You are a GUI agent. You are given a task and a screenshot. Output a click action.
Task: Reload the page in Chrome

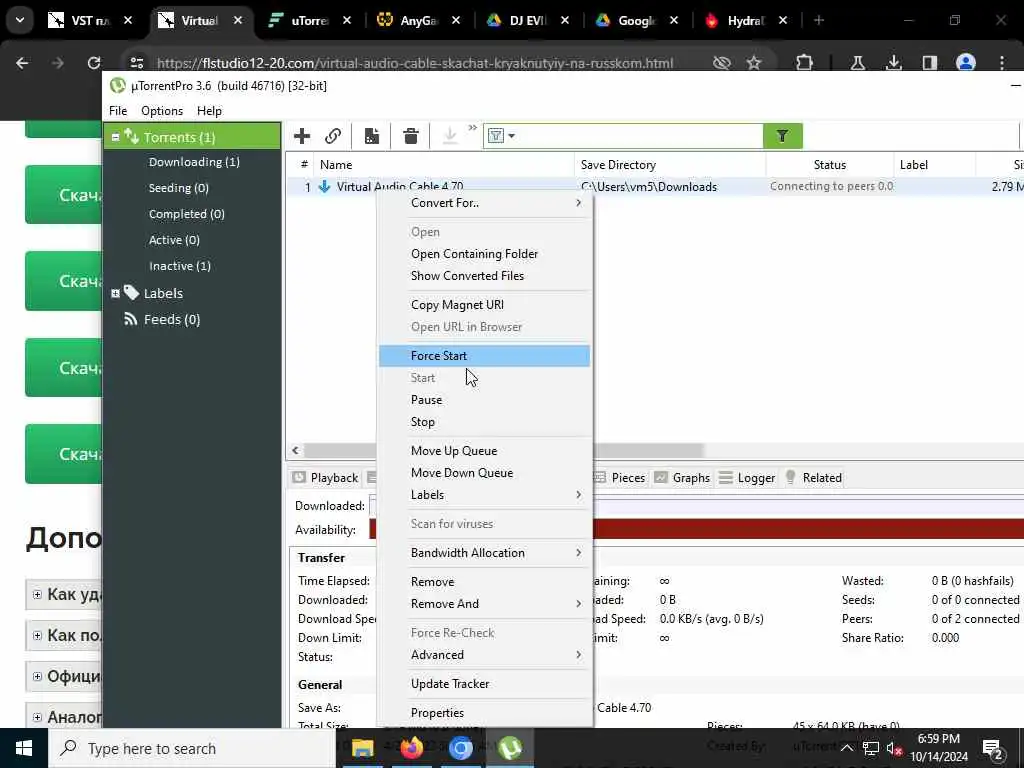[x=94, y=63]
